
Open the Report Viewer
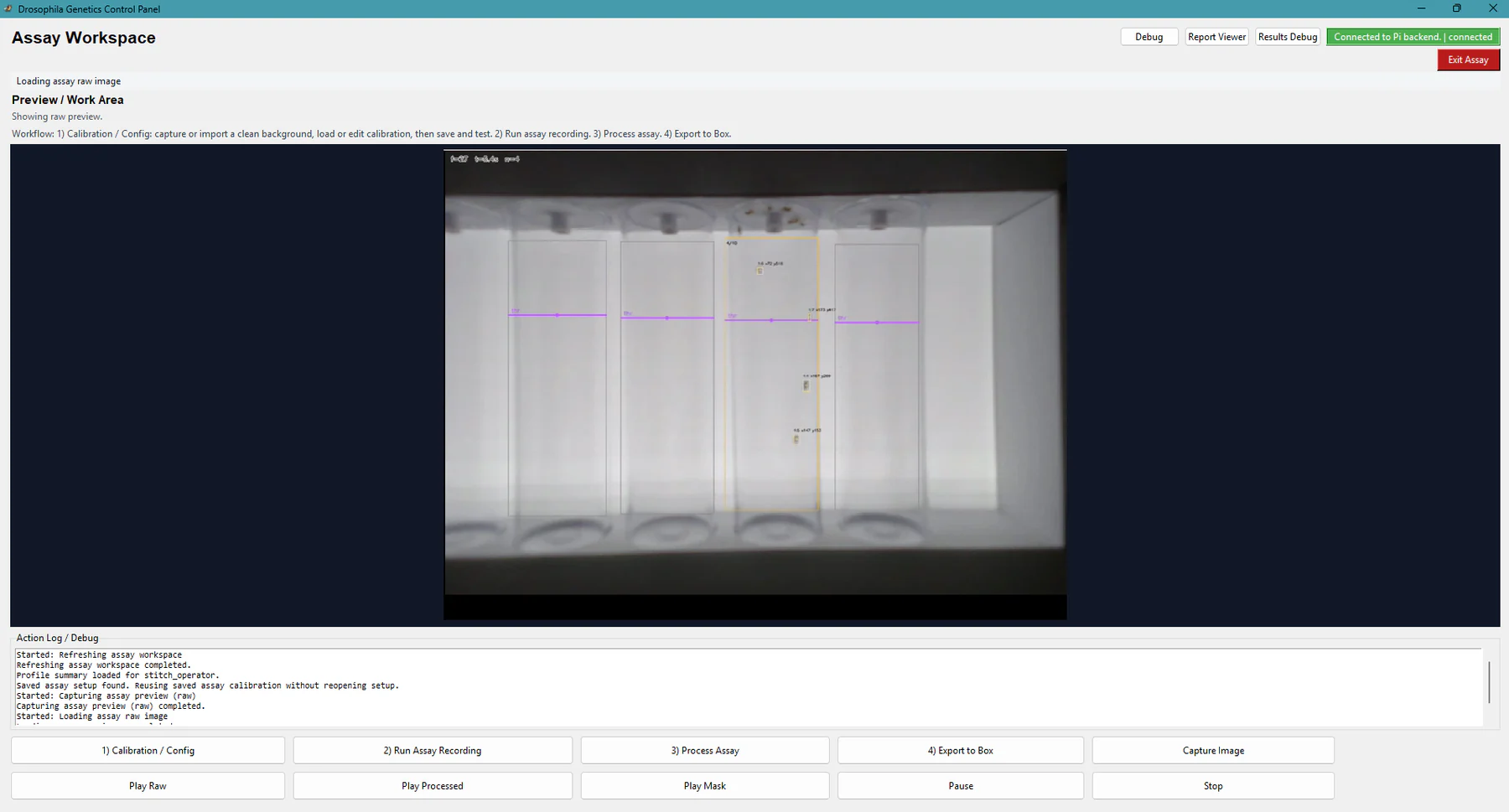1217,37
